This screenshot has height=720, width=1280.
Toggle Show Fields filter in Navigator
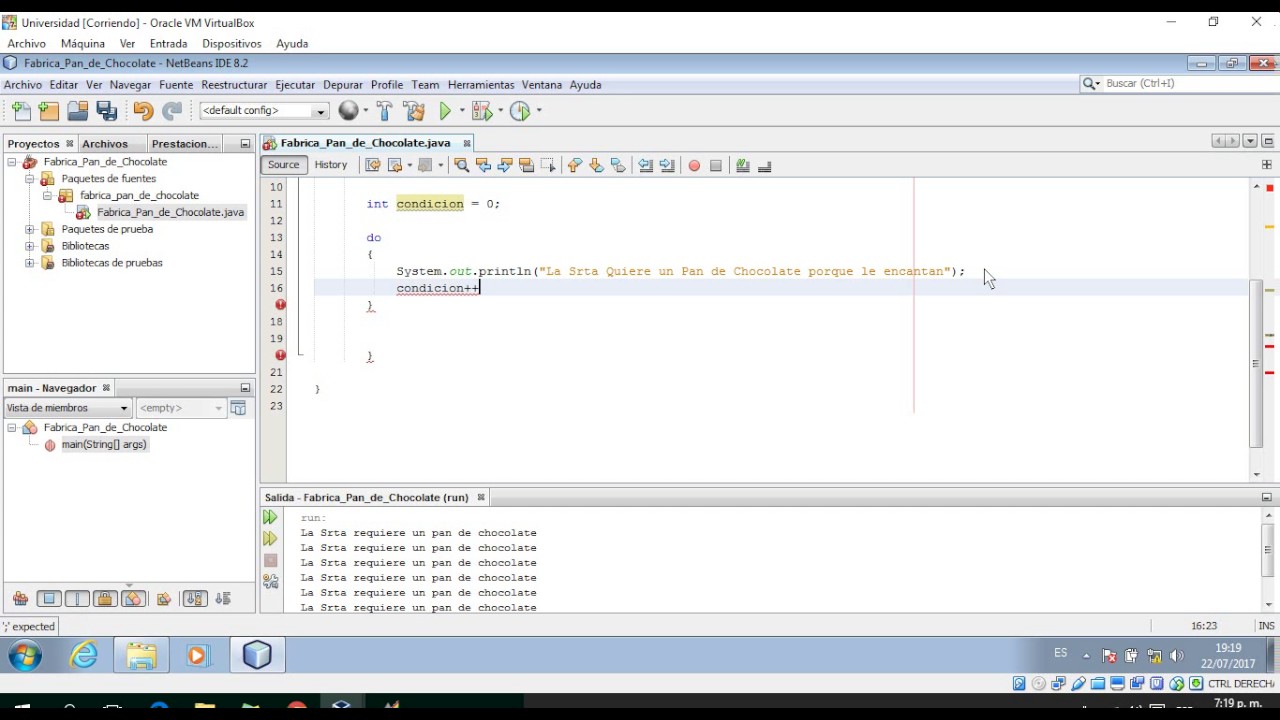(x=48, y=599)
